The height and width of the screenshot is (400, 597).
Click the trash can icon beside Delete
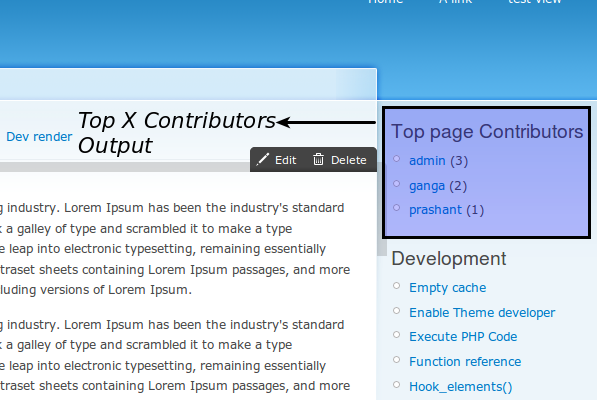[318, 159]
